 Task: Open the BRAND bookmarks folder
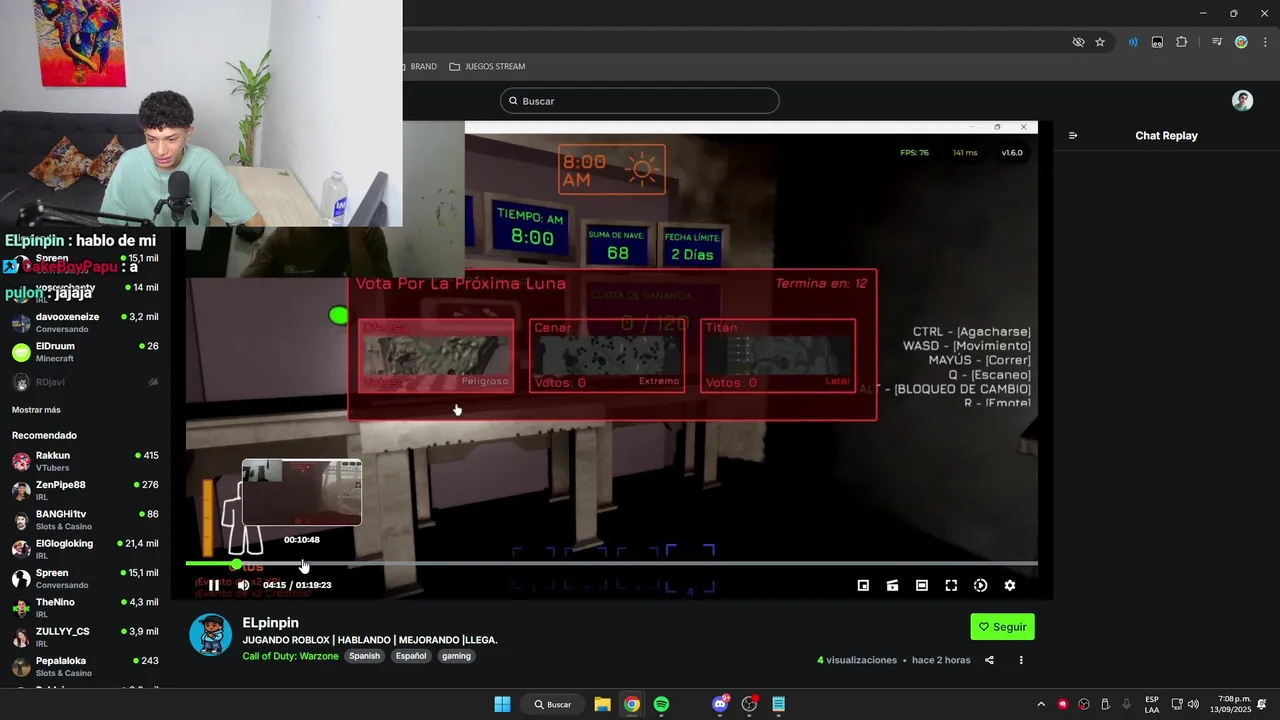pos(419,67)
